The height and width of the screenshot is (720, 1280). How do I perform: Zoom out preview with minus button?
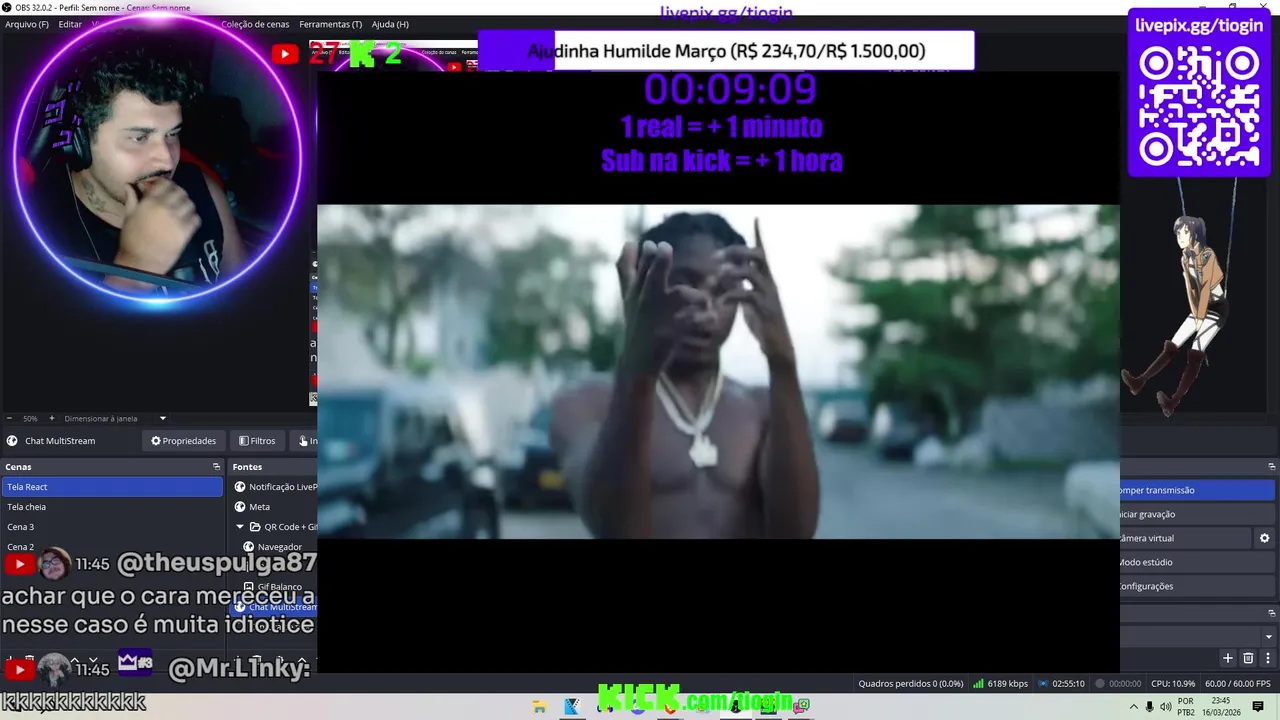(9, 419)
